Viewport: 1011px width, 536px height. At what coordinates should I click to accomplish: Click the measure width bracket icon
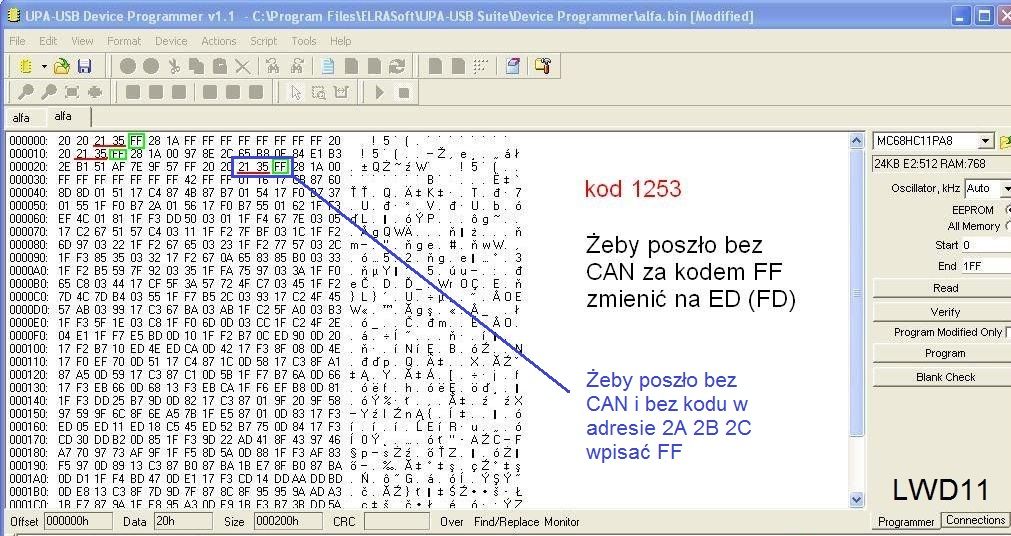click(x=341, y=92)
